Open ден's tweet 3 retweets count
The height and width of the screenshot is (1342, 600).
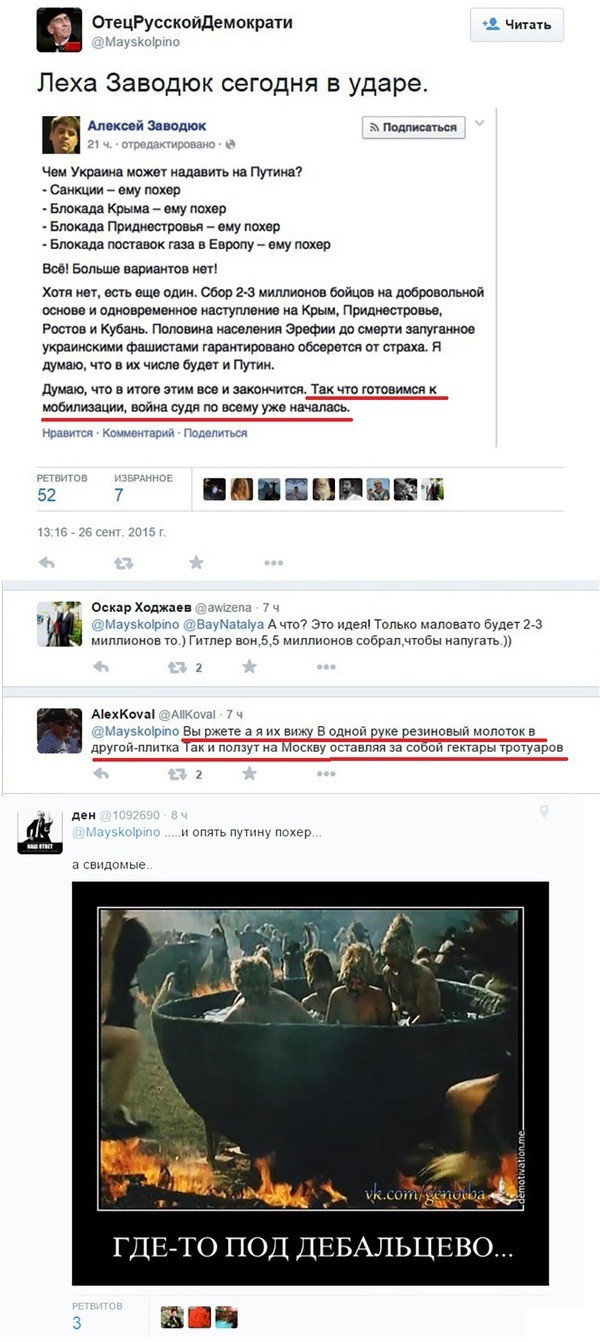[77, 1323]
